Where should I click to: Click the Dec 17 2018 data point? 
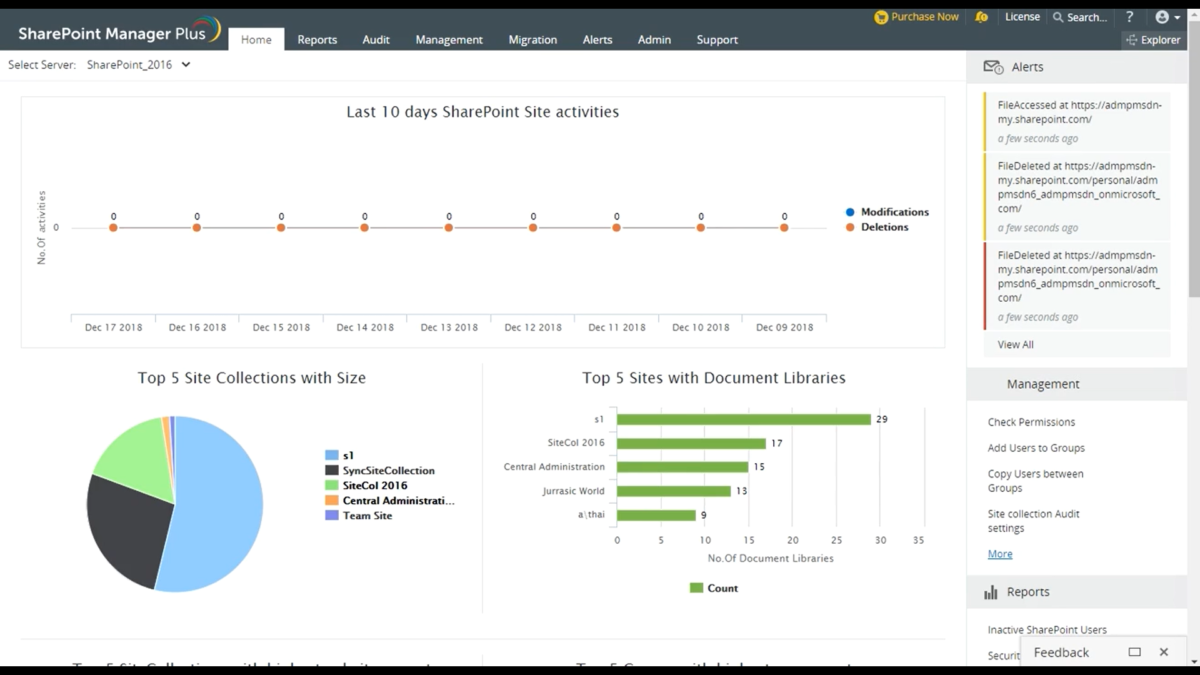click(x=113, y=228)
